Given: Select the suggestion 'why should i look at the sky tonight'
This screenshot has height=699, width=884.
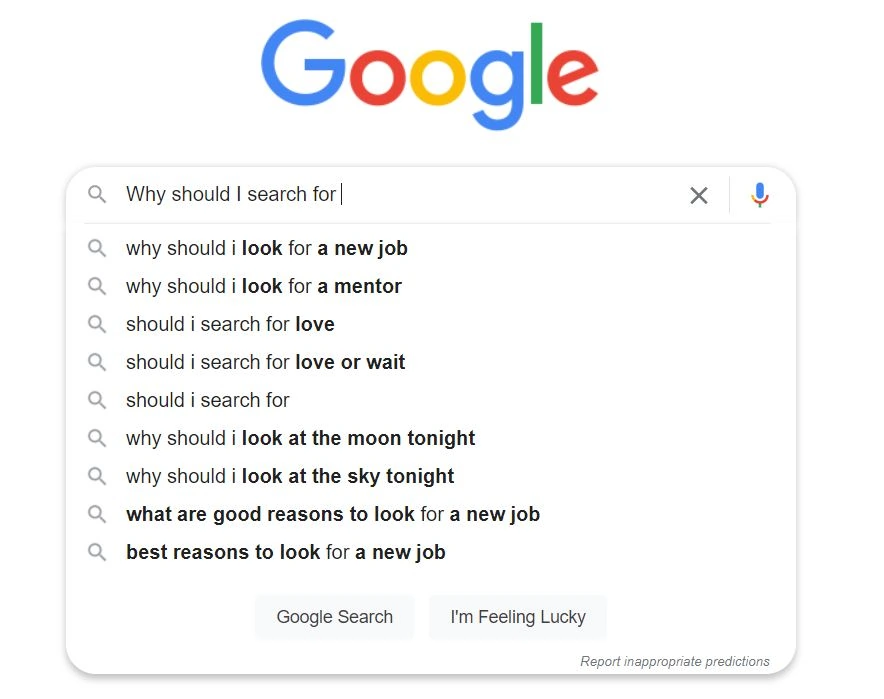Looking at the screenshot, I should point(289,476).
